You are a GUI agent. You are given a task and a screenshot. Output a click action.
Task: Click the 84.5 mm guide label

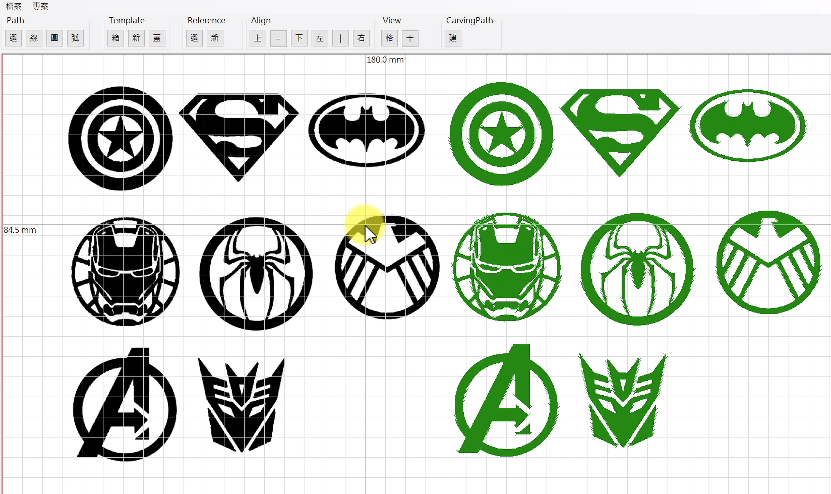pos(20,230)
